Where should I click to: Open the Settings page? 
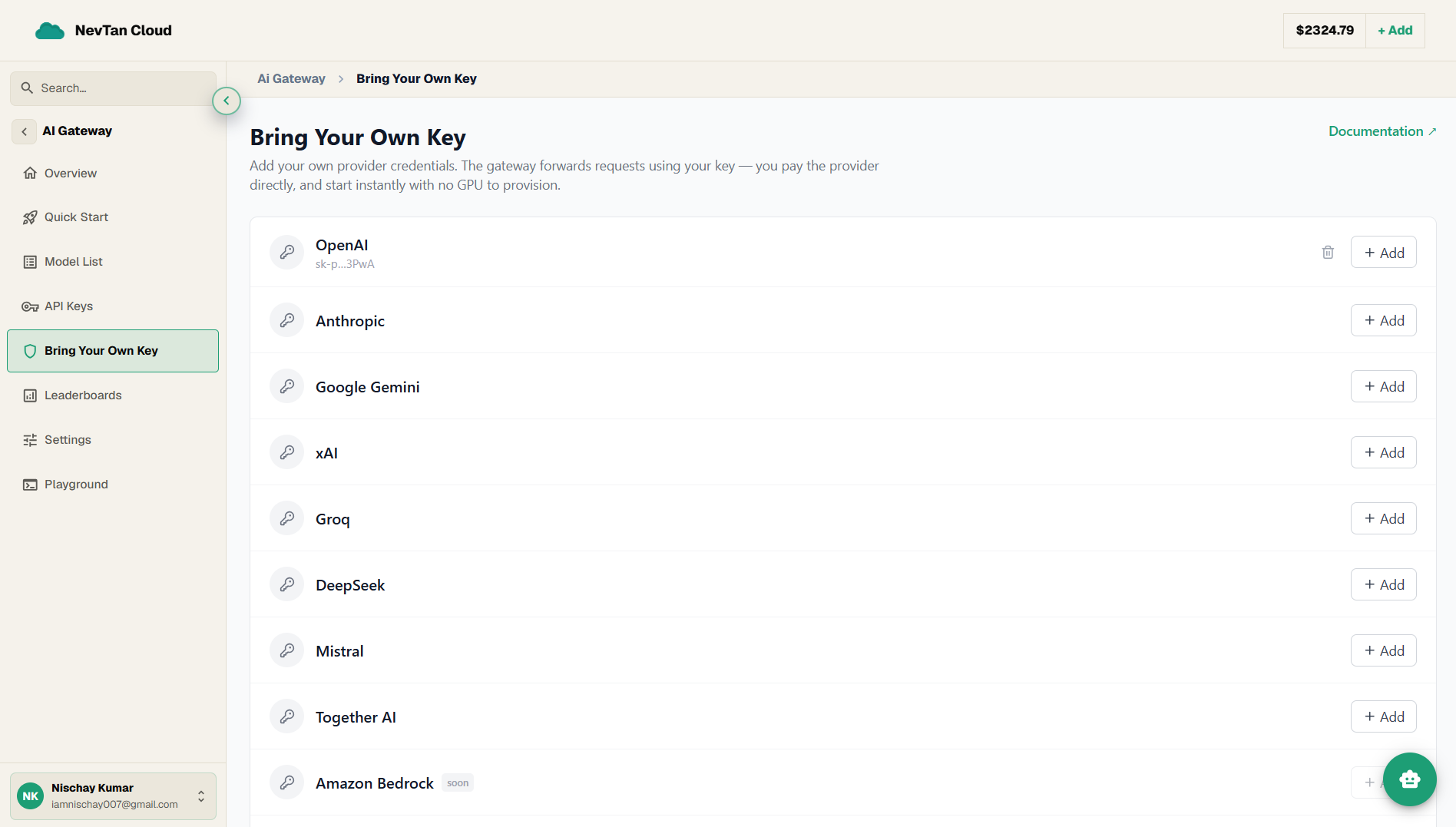[x=113, y=440]
